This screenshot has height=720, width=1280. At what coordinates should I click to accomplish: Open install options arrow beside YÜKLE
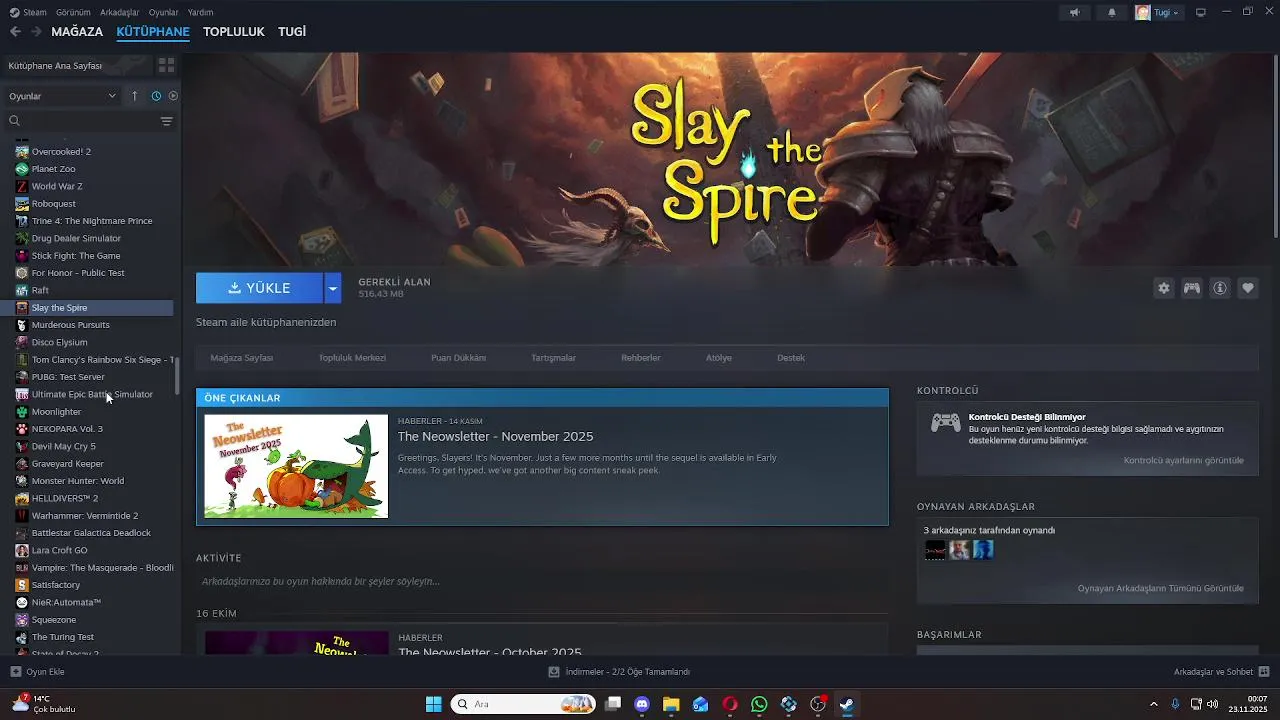pyautogui.click(x=333, y=288)
